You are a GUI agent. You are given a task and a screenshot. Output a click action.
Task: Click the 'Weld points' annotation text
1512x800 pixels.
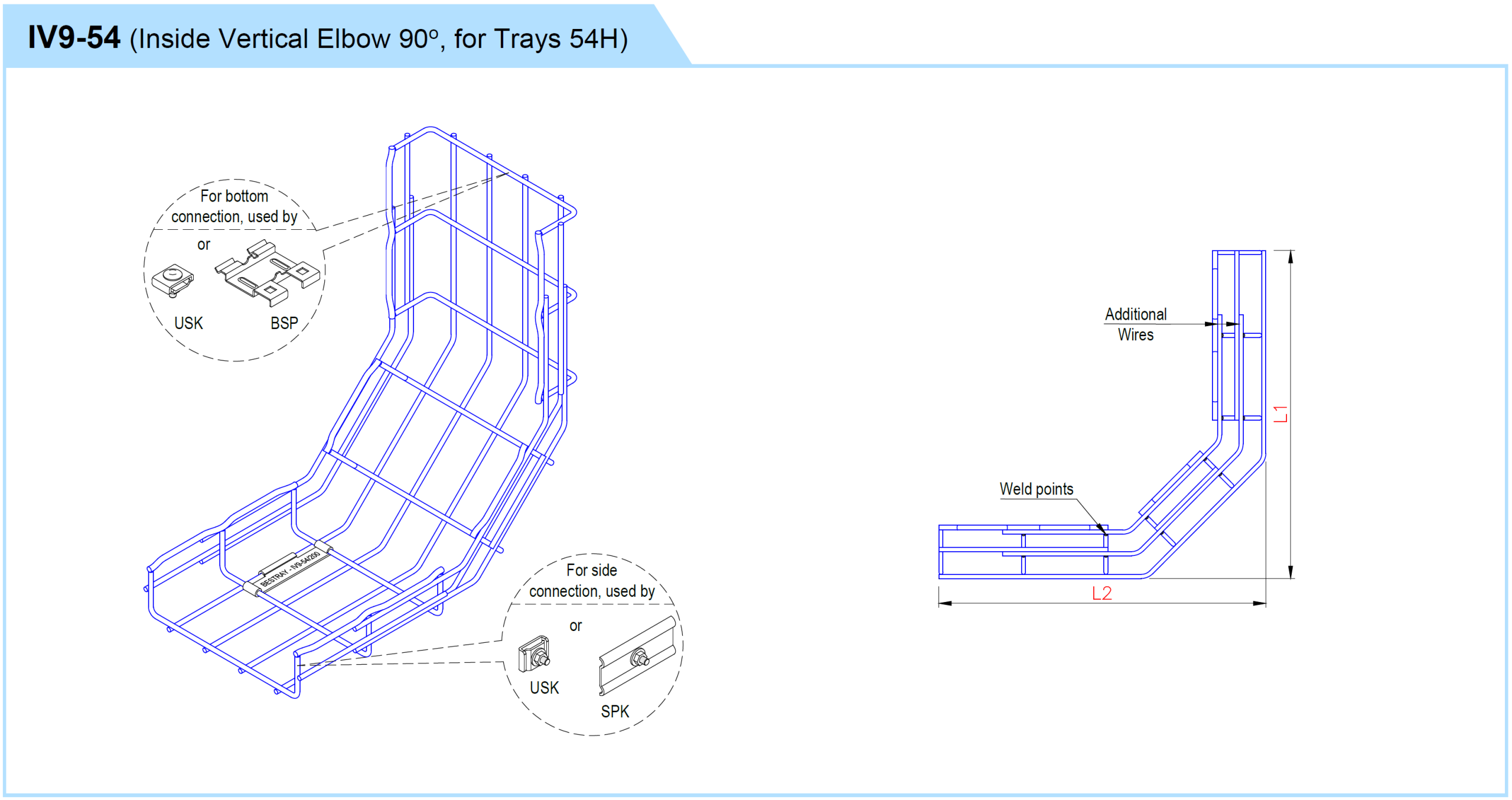pos(1036,489)
